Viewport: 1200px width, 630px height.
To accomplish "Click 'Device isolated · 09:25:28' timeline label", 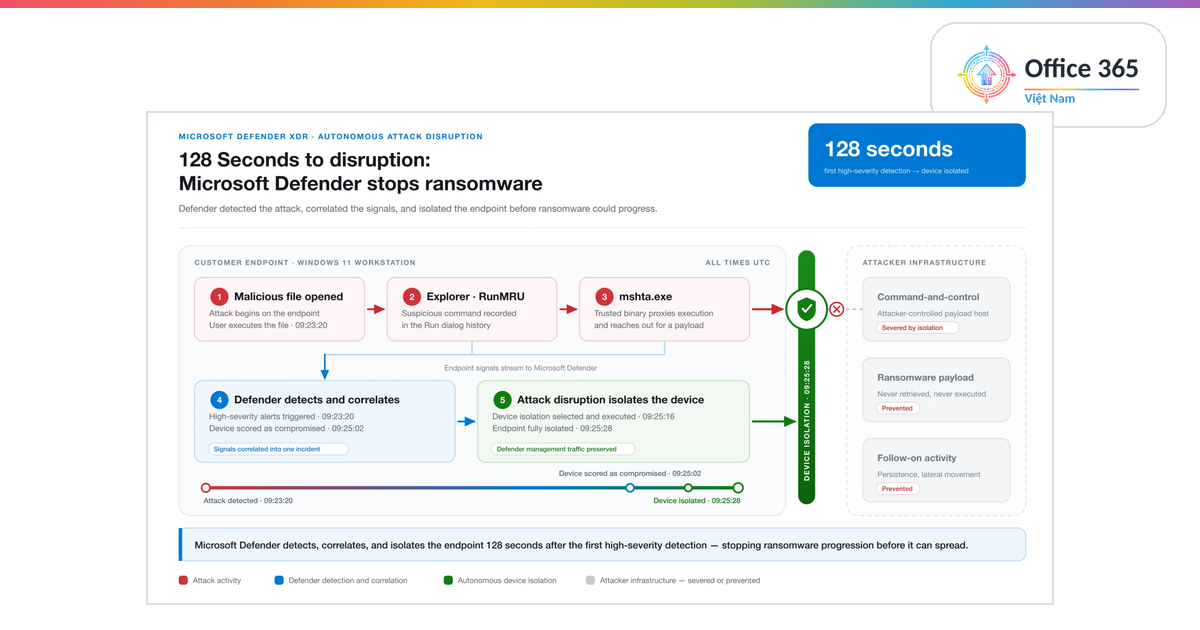I will (696, 500).
